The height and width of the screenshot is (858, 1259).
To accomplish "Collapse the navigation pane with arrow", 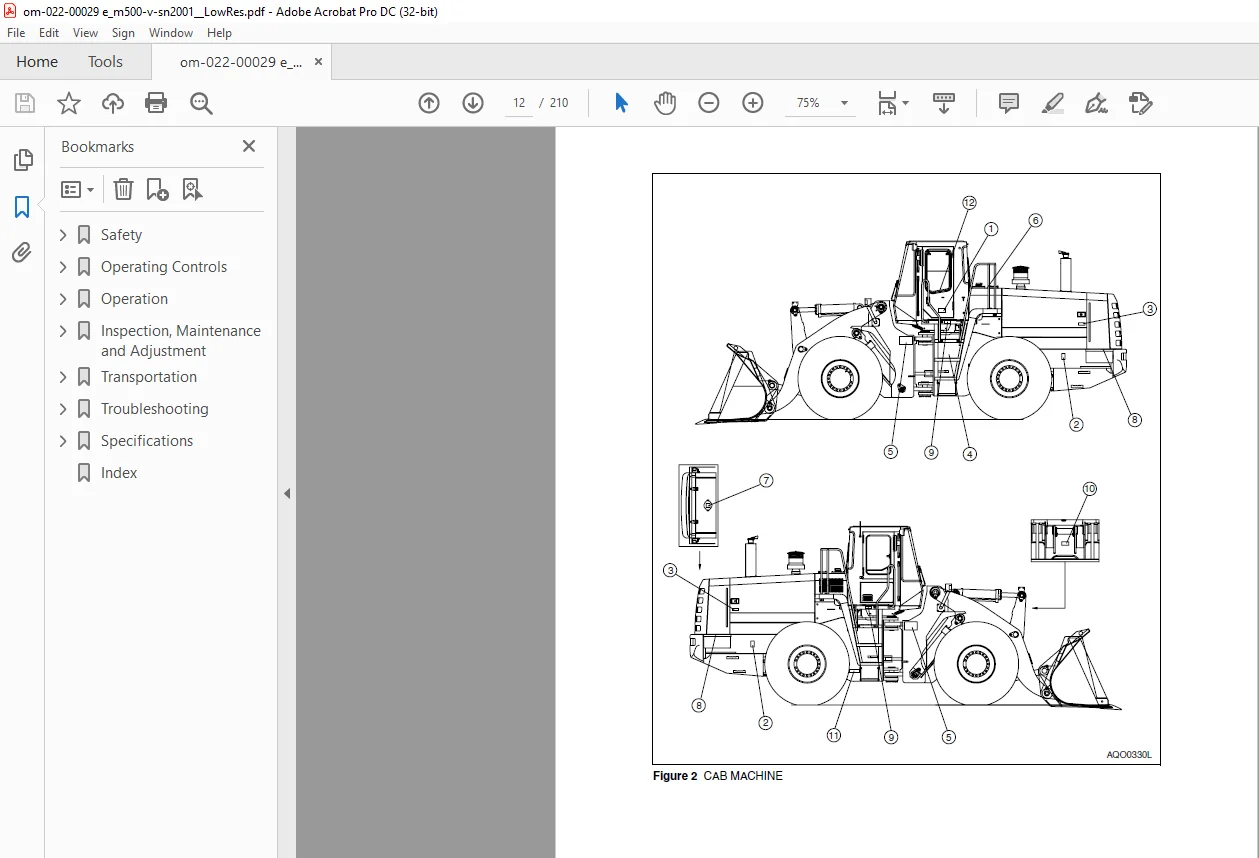I will [x=287, y=493].
